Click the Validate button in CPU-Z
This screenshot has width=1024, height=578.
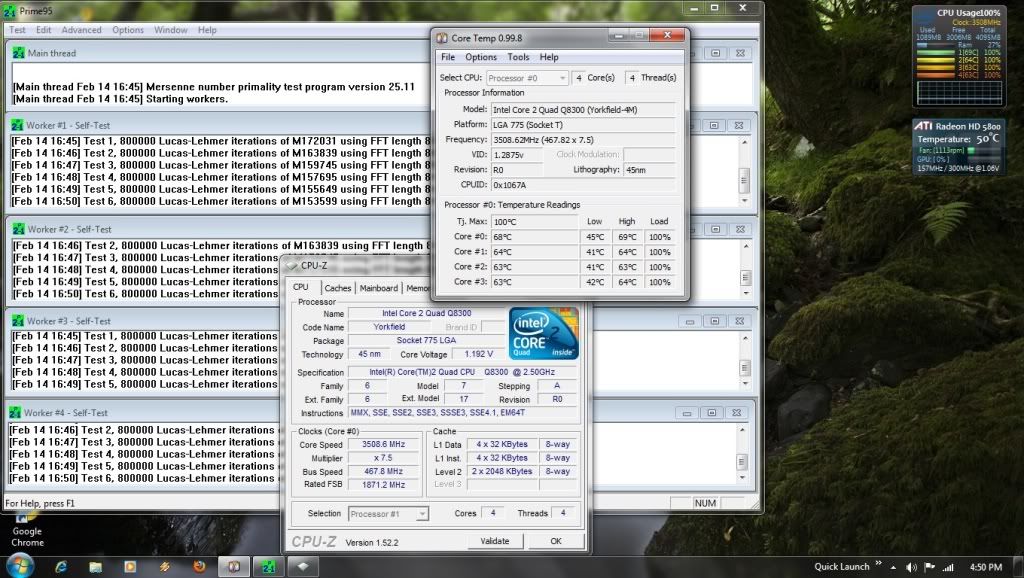coord(494,541)
